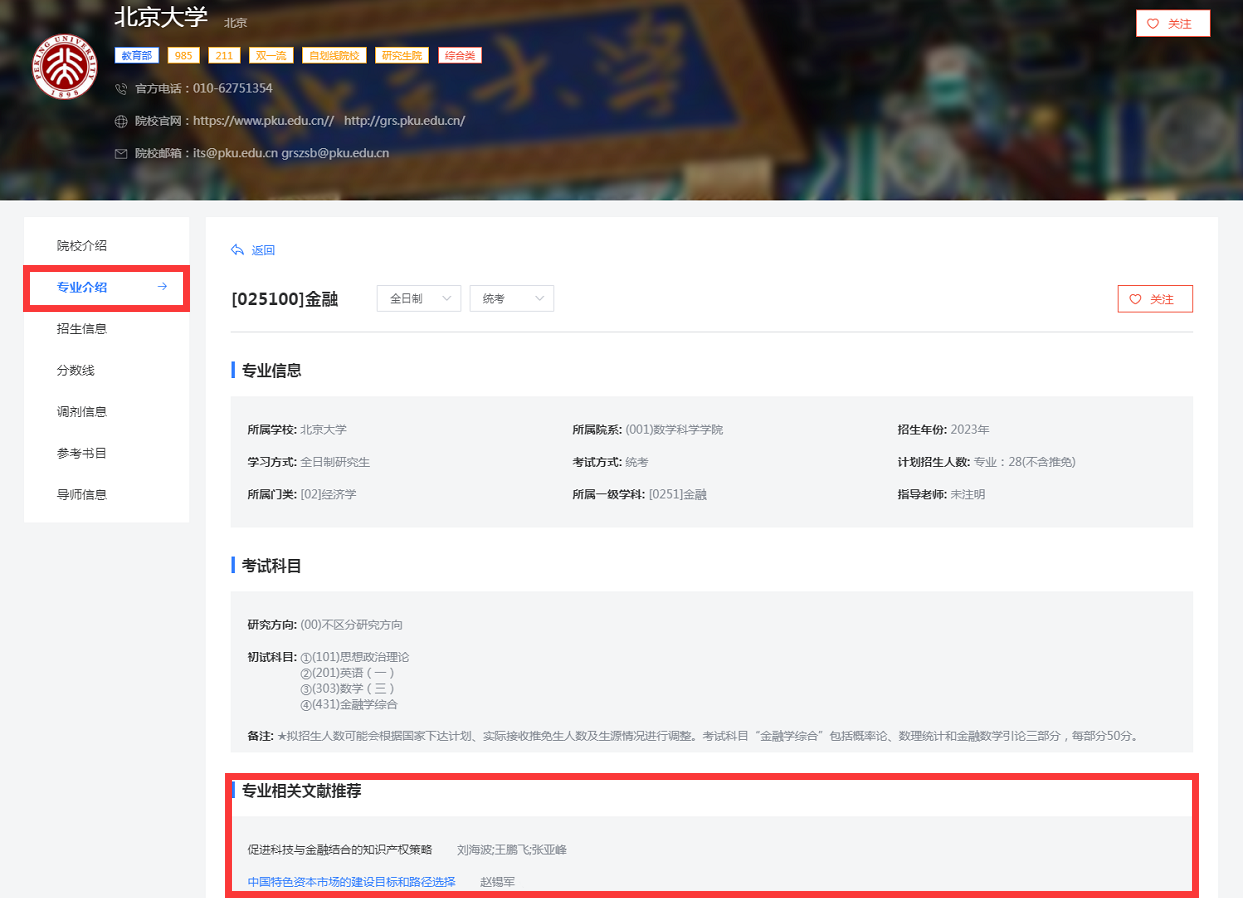Click exam subject ③(303)数学（三）
Screen dimensions: 1244x898
click(x=348, y=689)
